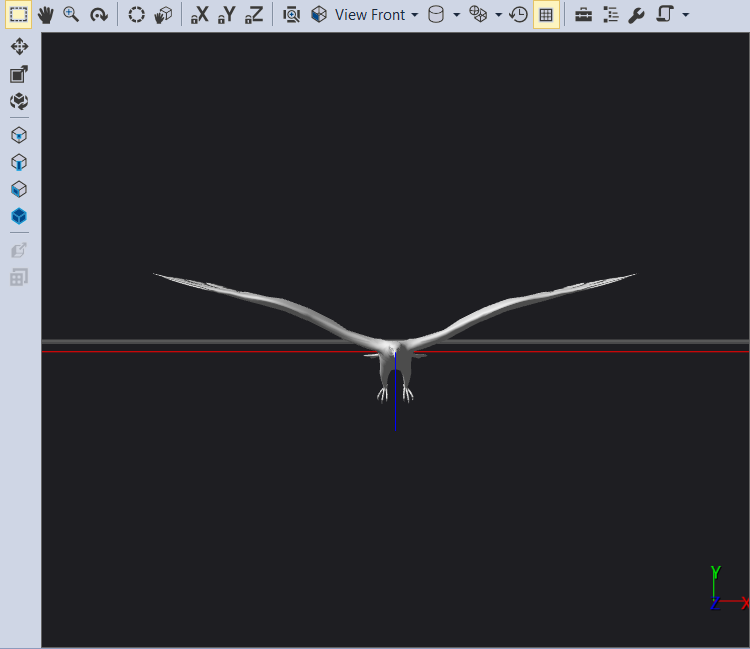The height and width of the screenshot is (649, 750).
Task: Select the Translate move tool
Action: [19, 47]
